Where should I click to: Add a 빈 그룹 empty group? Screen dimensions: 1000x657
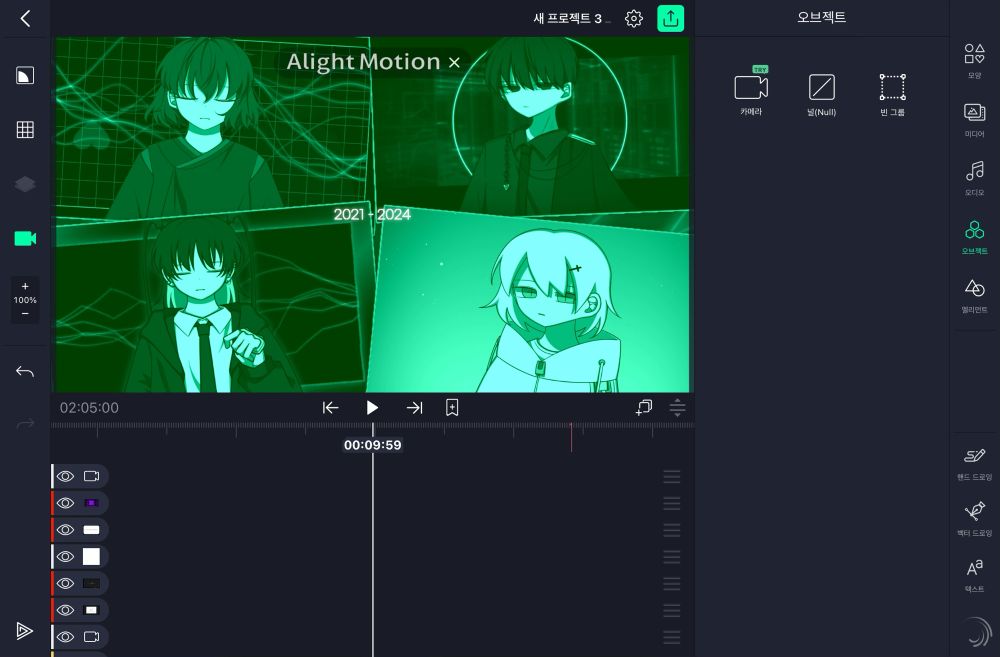tap(892, 94)
